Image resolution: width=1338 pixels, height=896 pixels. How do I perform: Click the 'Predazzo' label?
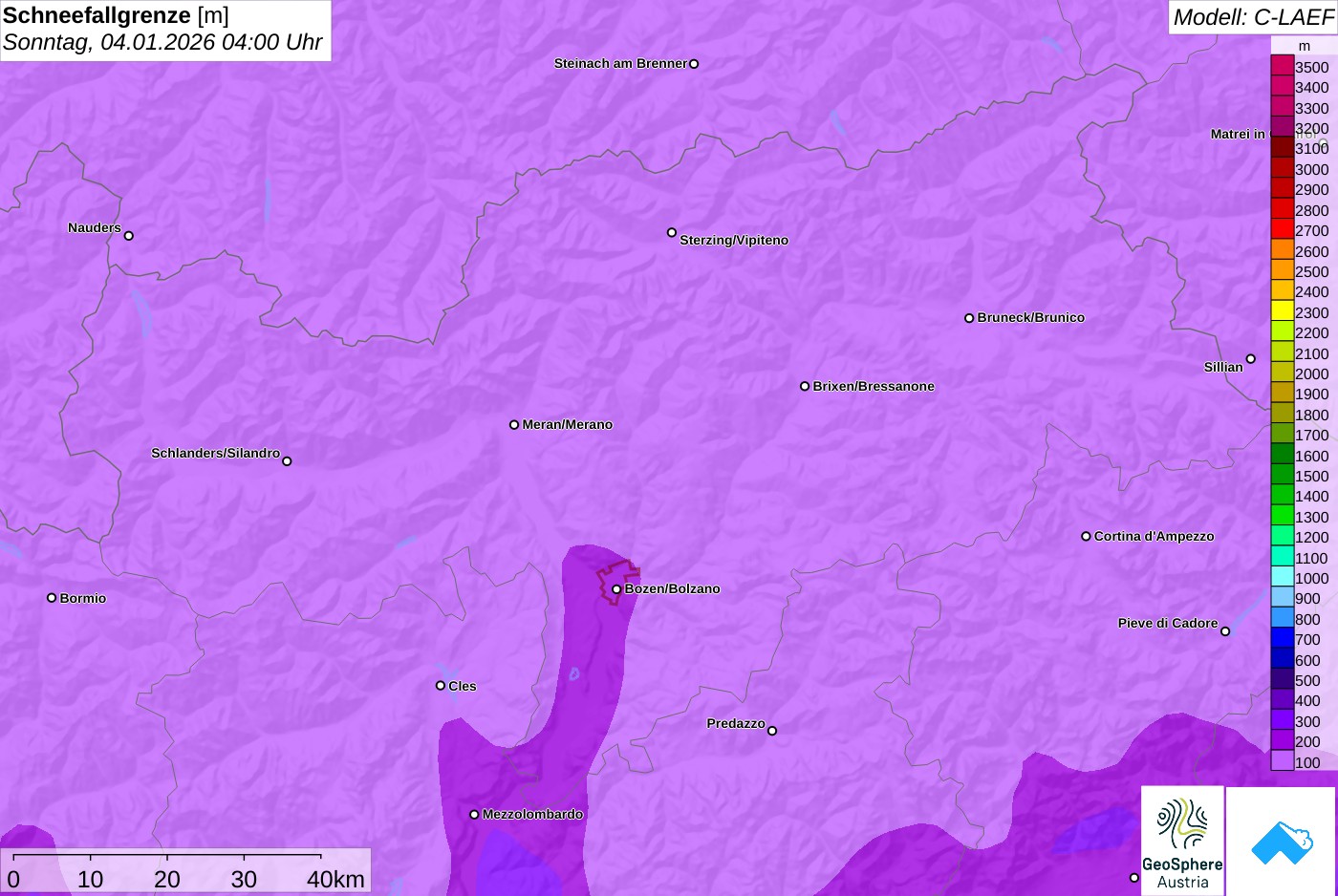pyautogui.click(x=736, y=723)
